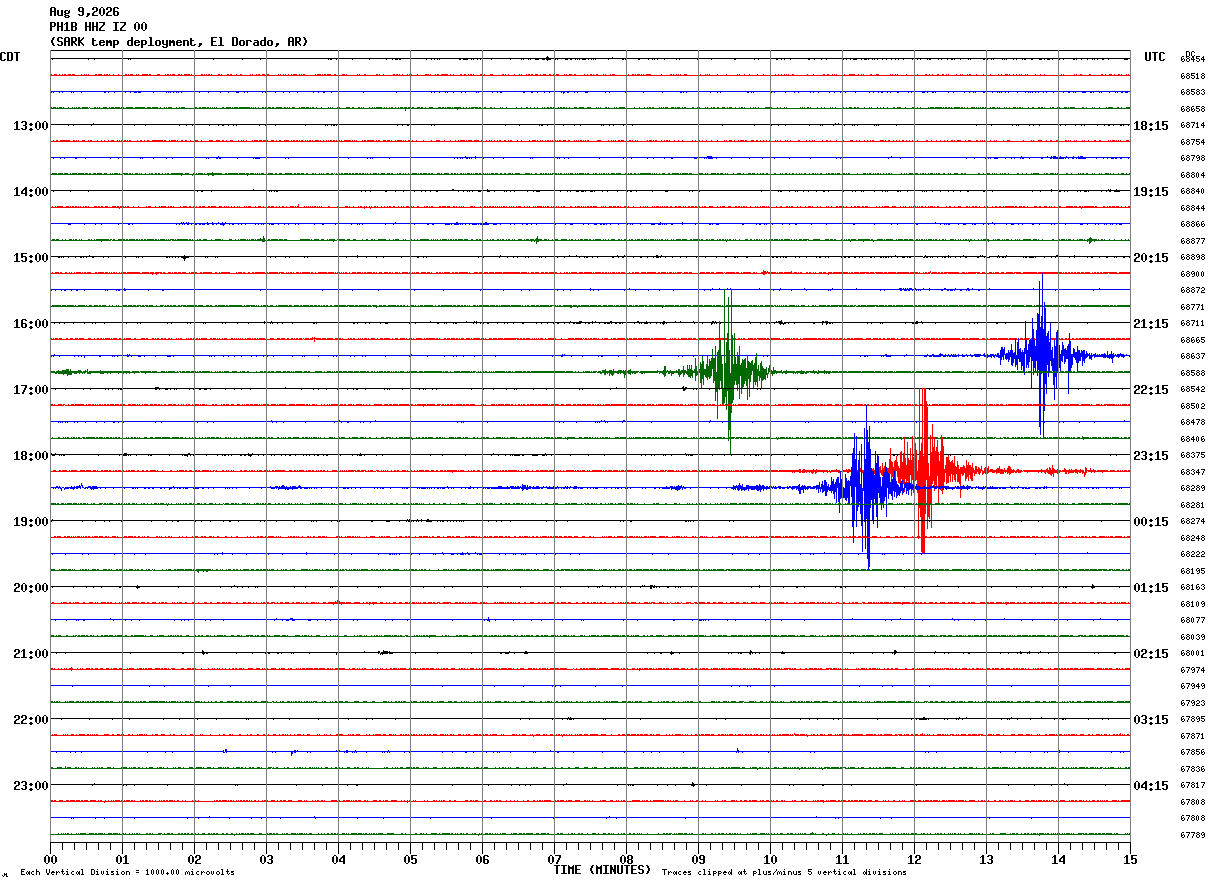The image size is (1210, 886).
Task: Click the DC offset value '68406'
Action: [x=1192, y=439]
